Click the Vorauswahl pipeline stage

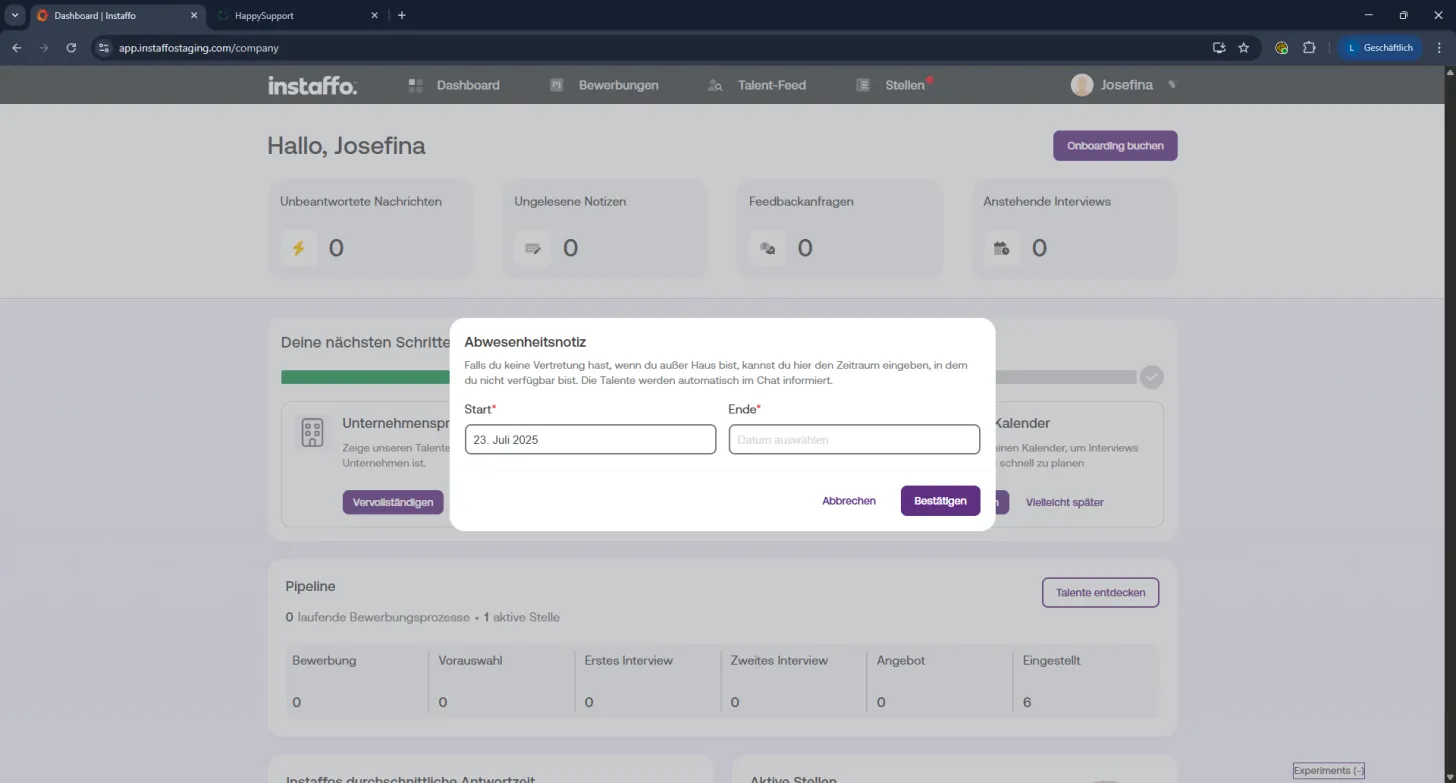[503, 681]
